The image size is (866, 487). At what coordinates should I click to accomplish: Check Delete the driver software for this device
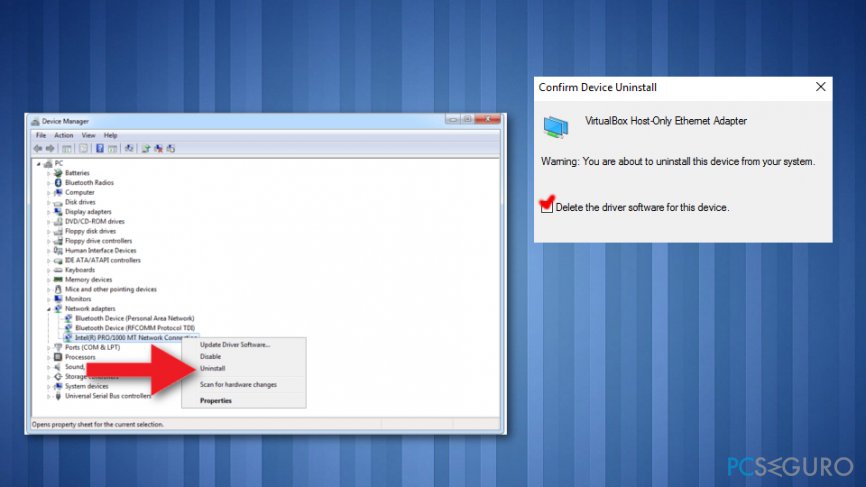tap(547, 208)
